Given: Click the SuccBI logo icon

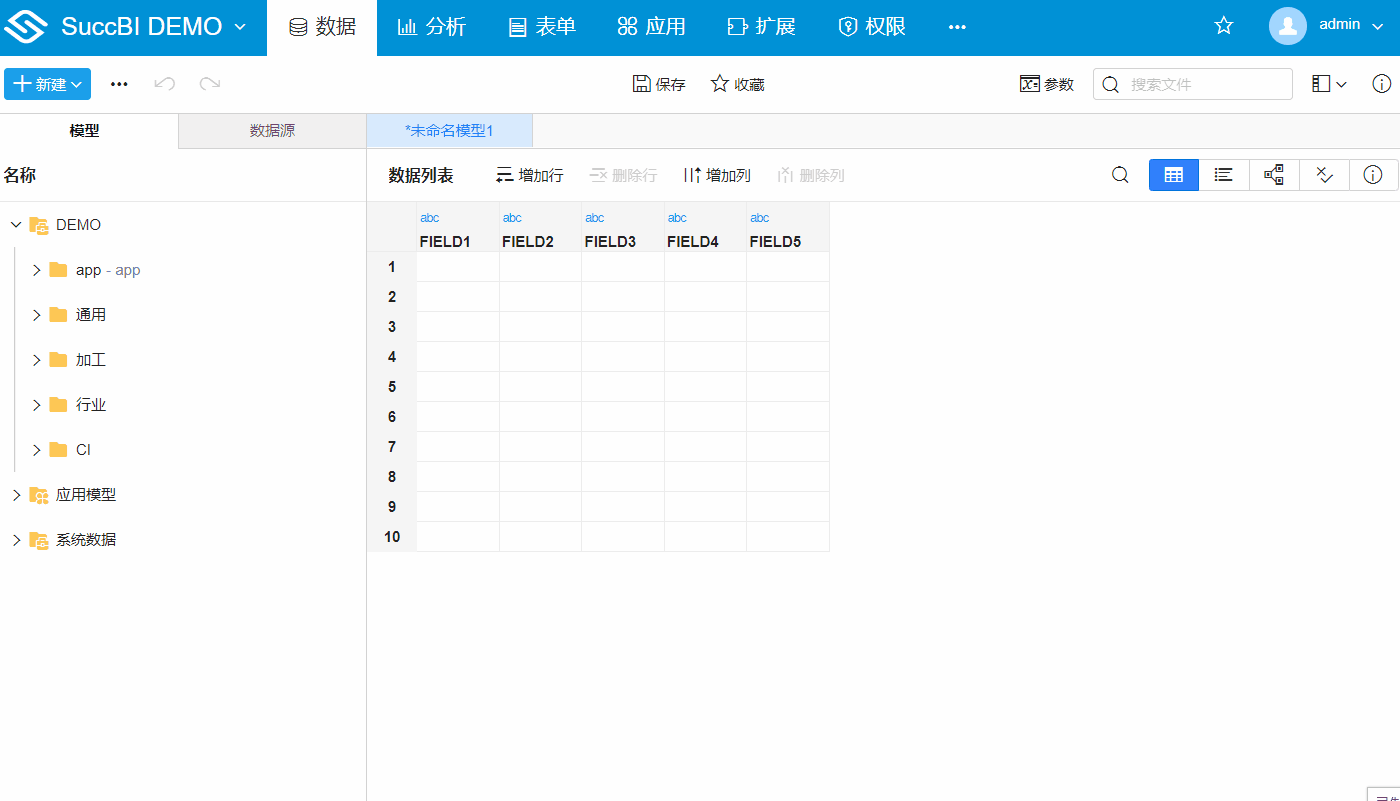Looking at the screenshot, I should click(x=27, y=26).
